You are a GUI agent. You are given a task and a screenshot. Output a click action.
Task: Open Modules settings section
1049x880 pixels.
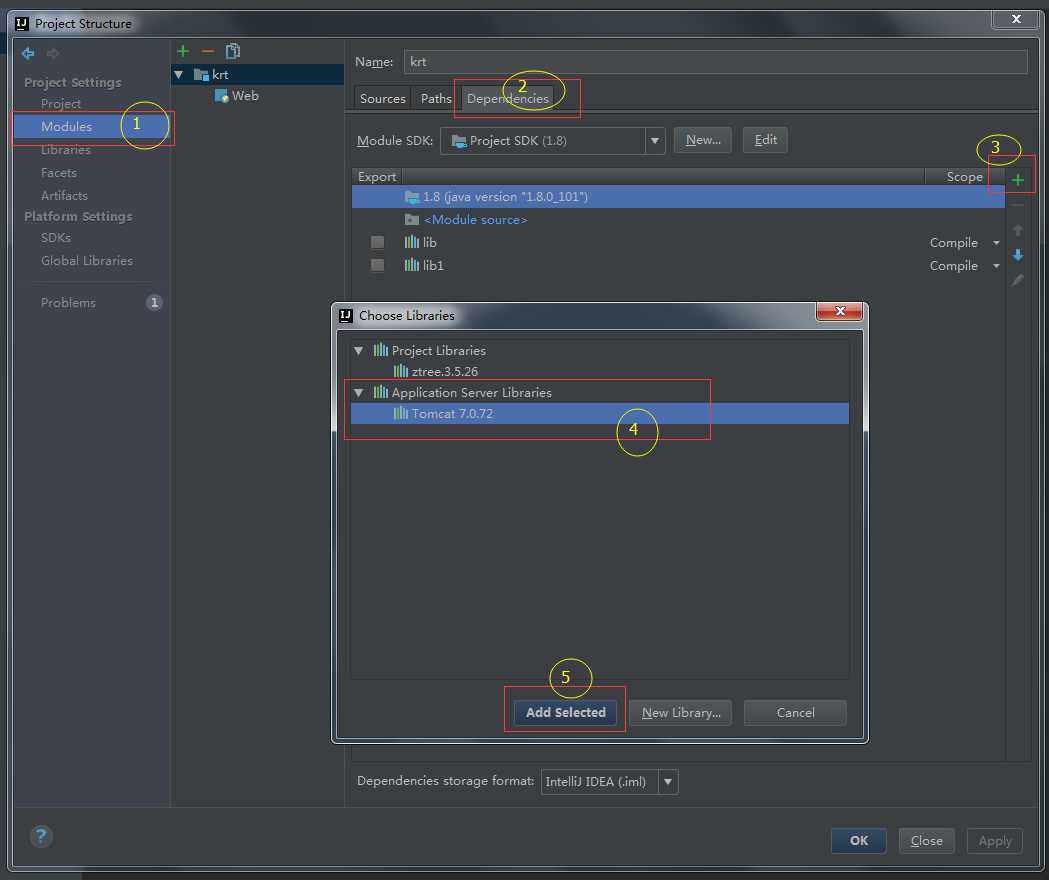tap(91, 126)
